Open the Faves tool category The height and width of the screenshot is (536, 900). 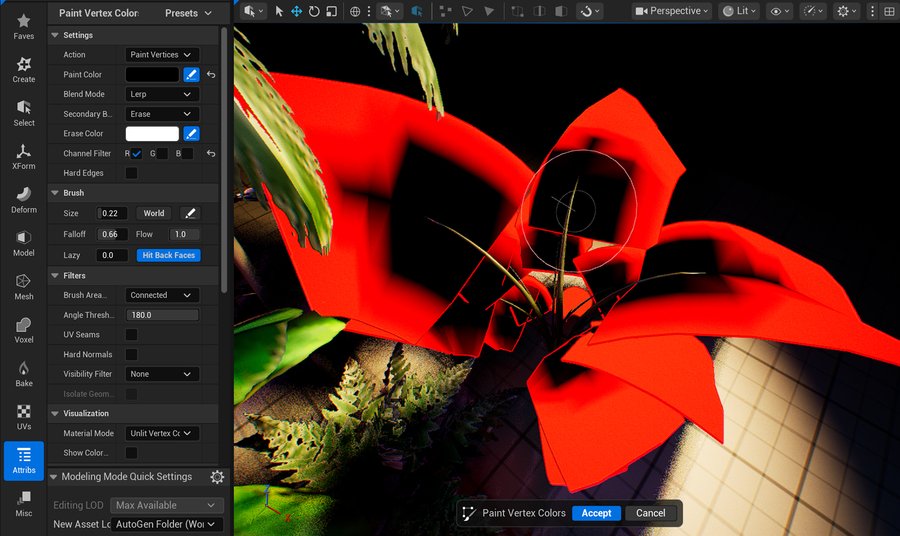coord(23,26)
